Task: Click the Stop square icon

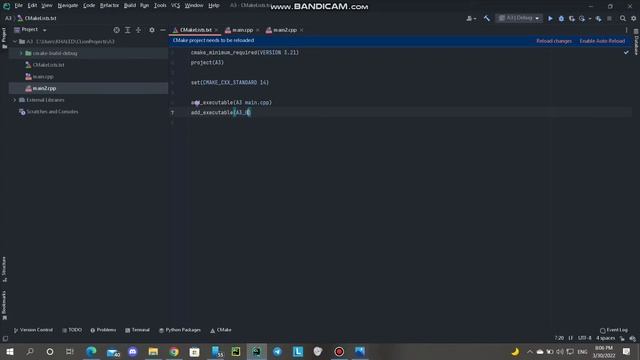Action: (x=609, y=18)
